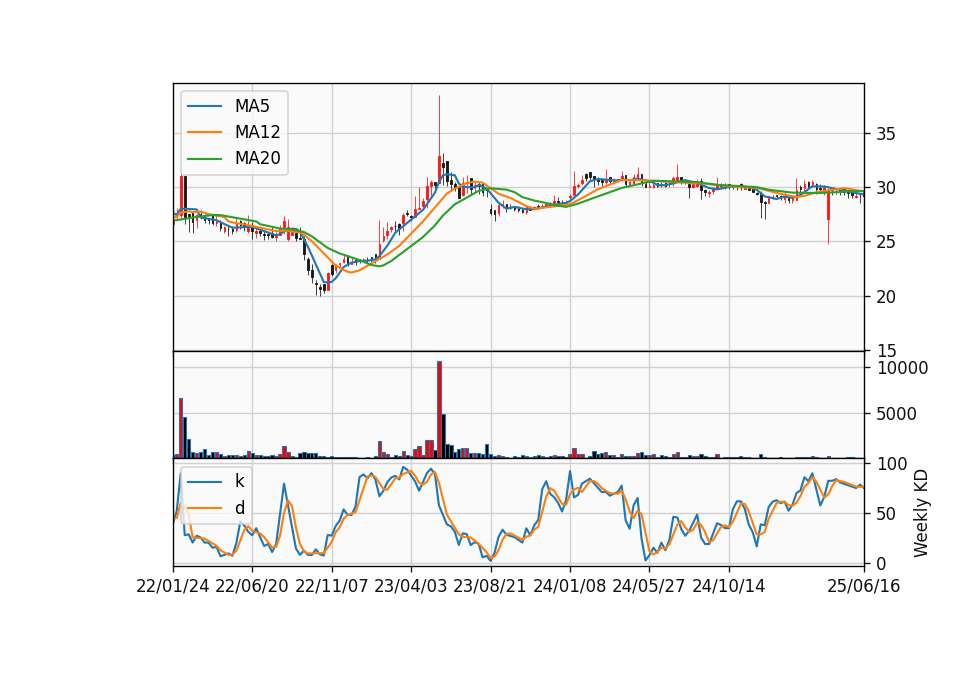Click the tallest volume bar near 10000
960x690 pixels.
(x=440, y=410)
